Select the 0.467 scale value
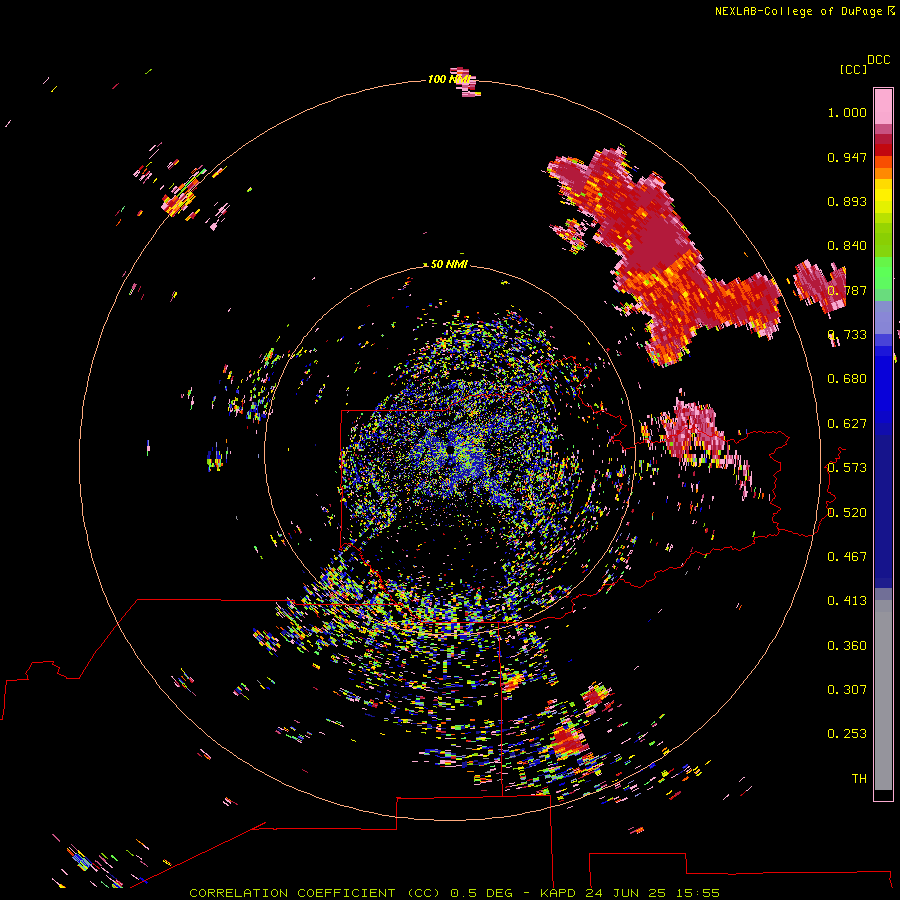Image resolution: width=900 pixels, height=900 pixels. click(x=847, y=557)
